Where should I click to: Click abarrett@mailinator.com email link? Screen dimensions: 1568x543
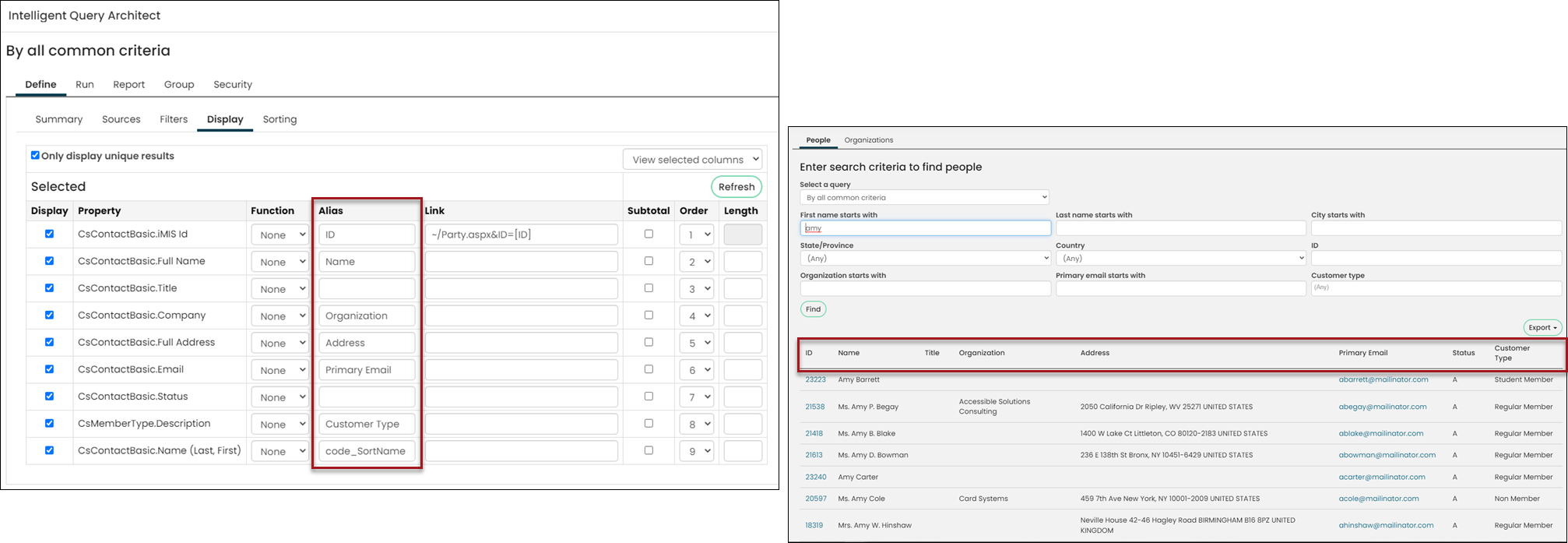(x=1383, y=379)
